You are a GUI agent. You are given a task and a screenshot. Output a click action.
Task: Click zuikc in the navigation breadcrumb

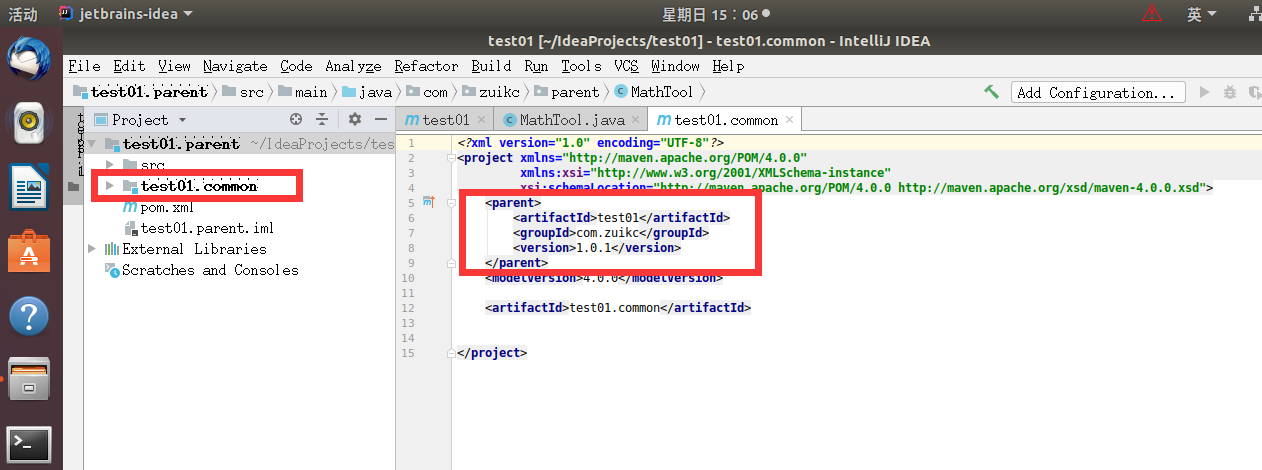pyautogui.click(x=491, y=92)
